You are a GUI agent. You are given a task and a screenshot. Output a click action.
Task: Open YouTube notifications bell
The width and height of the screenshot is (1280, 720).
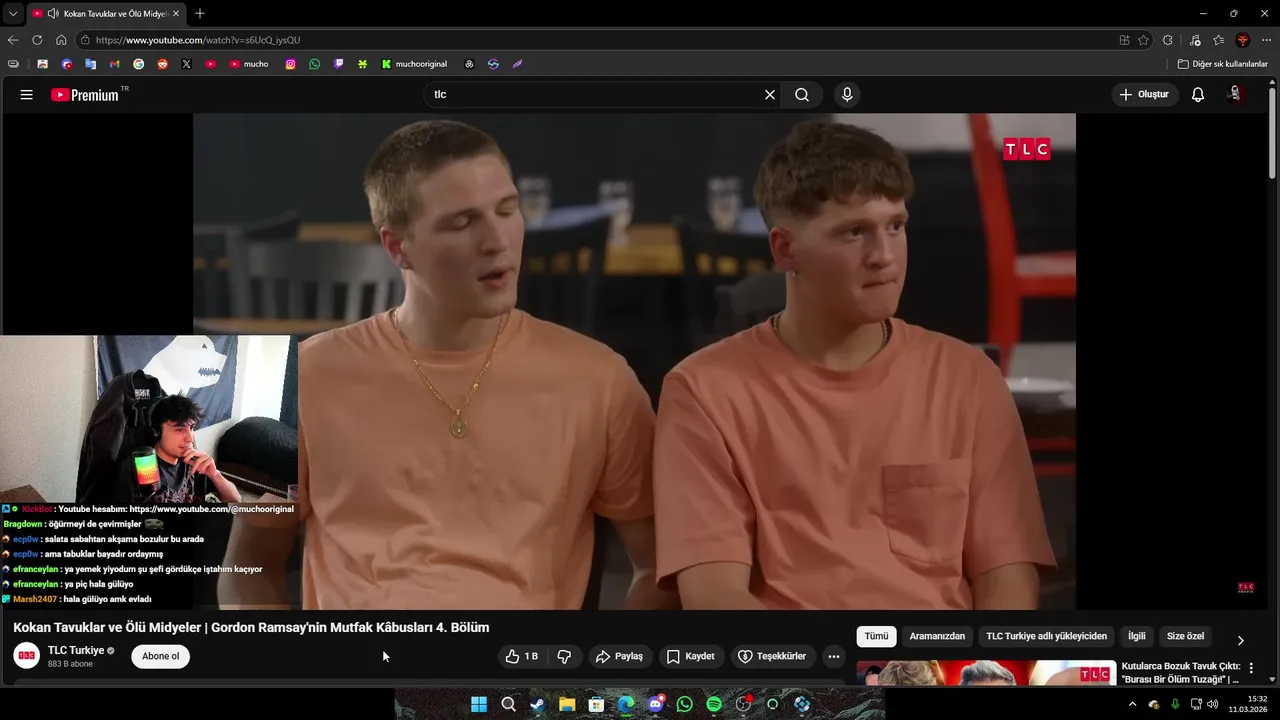point(1198,95)
